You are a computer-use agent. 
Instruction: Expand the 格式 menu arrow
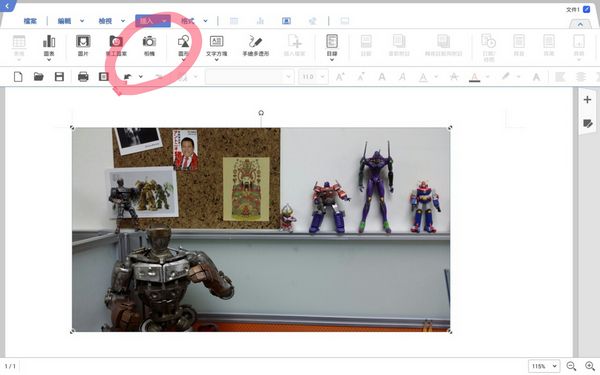(205, 21)
